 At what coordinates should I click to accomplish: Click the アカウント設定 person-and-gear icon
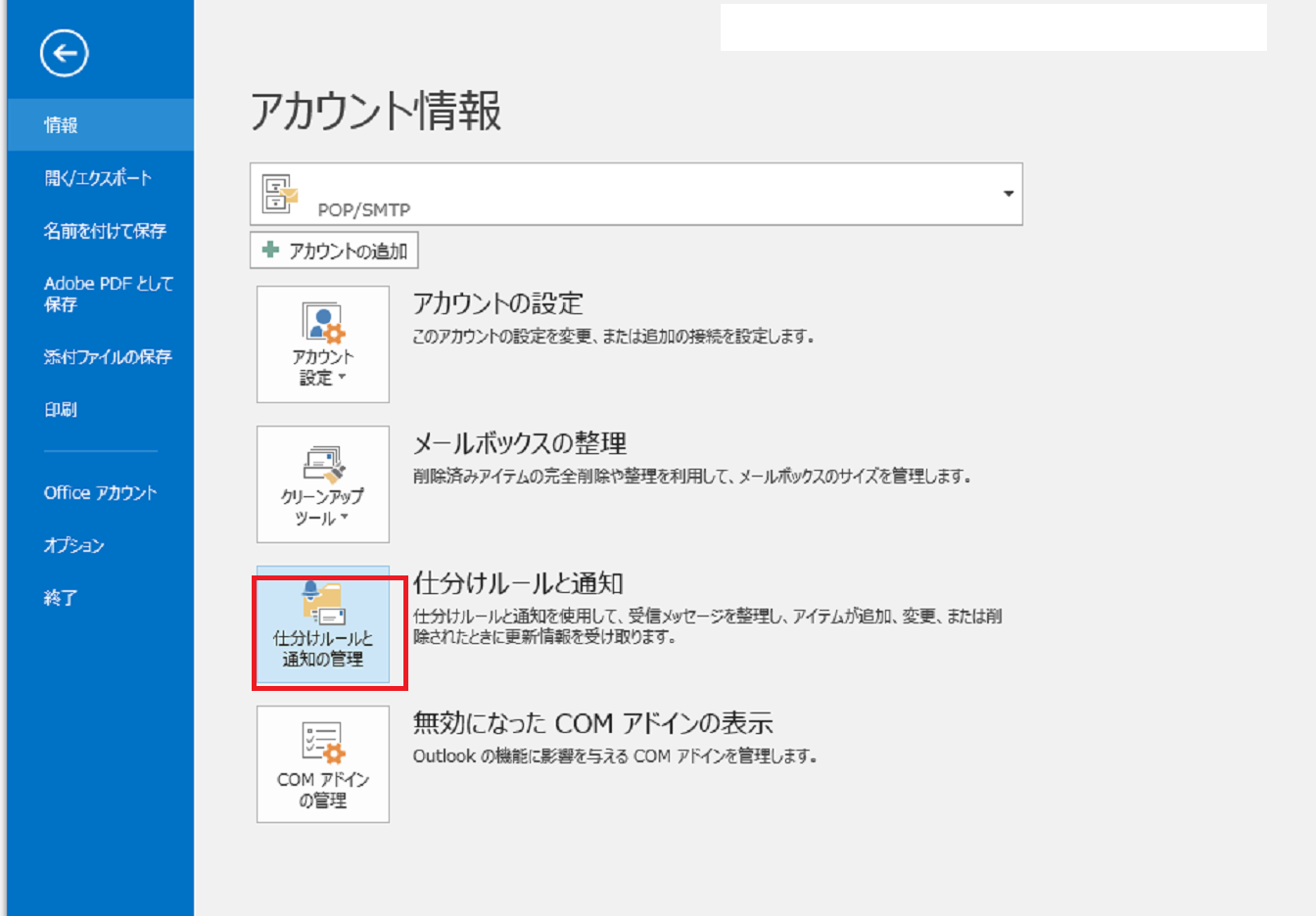point(323,323)
